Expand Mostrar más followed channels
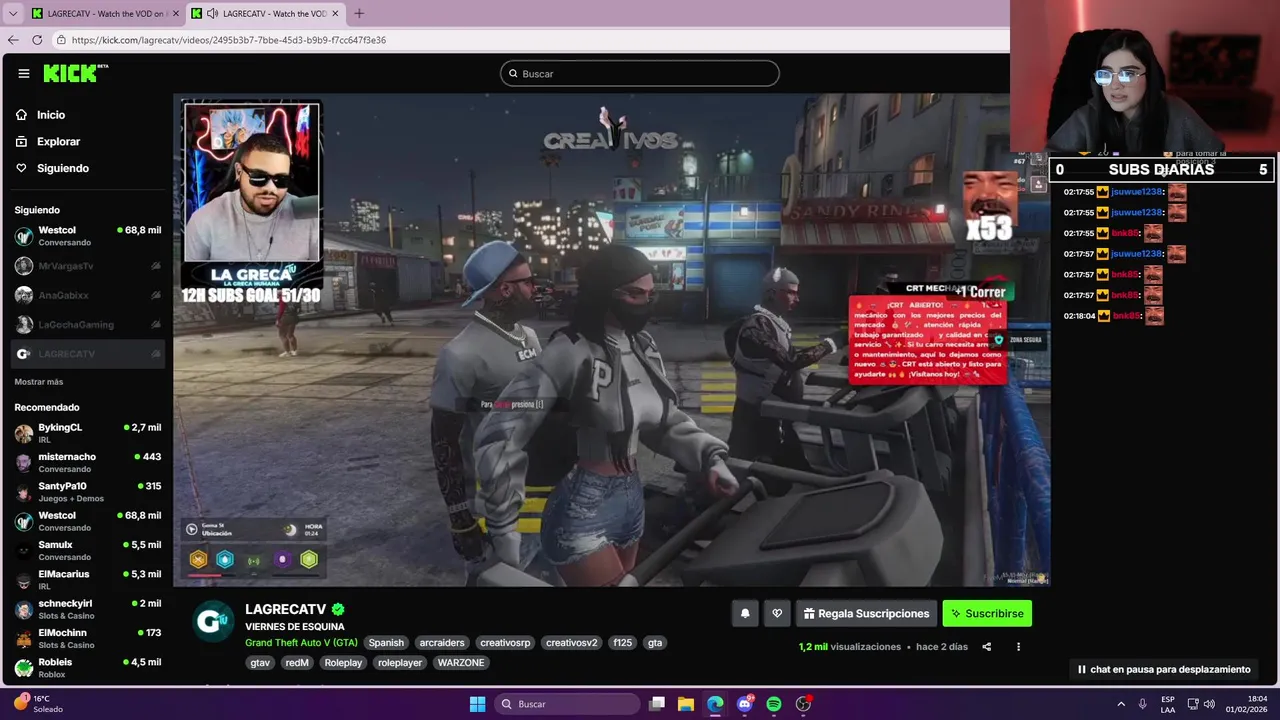 coord(39,382)
